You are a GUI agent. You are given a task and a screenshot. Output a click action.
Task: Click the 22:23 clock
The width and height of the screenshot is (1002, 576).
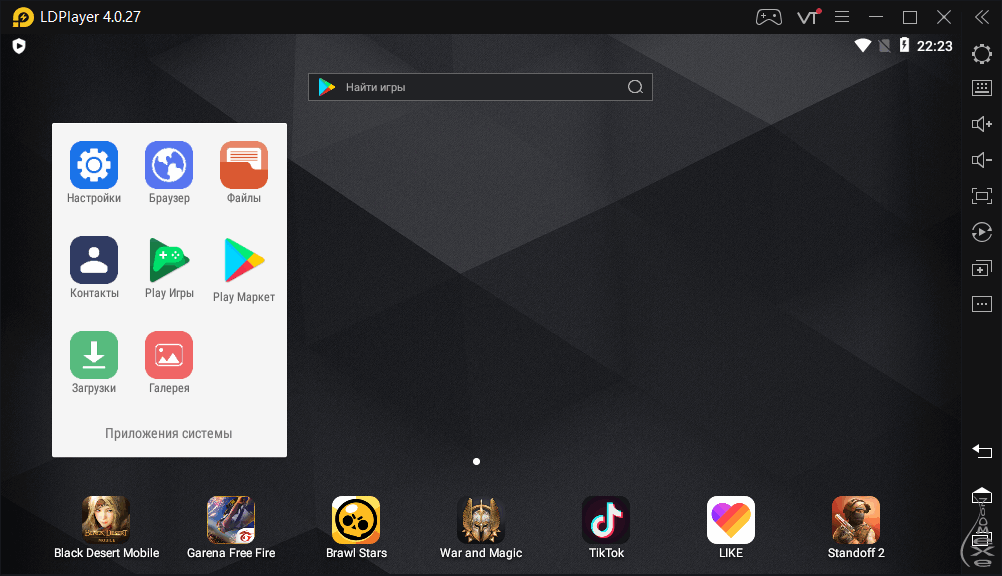pos(934,46)
